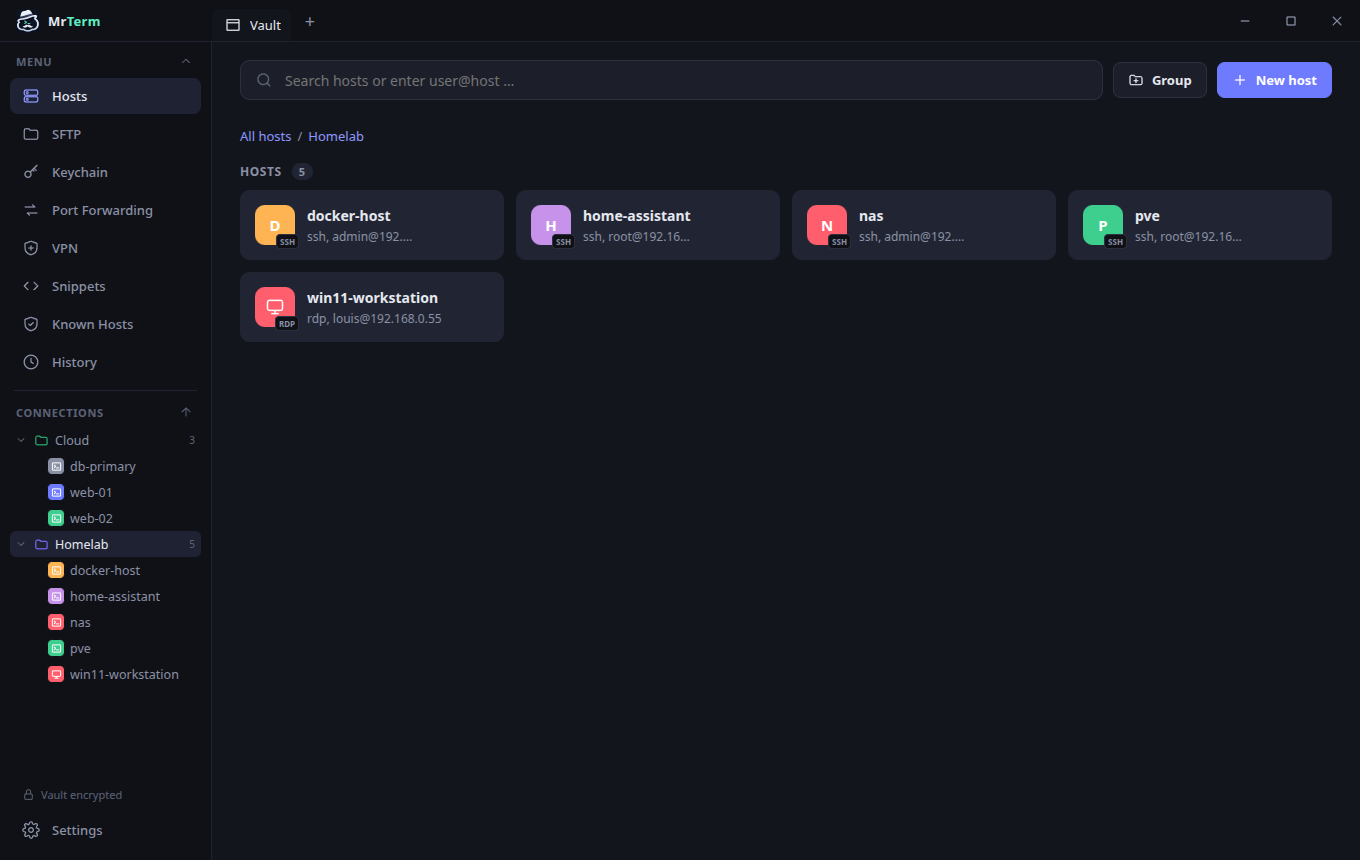
Task: Click the green P avatar of pve
Action: pos(1103,225)
